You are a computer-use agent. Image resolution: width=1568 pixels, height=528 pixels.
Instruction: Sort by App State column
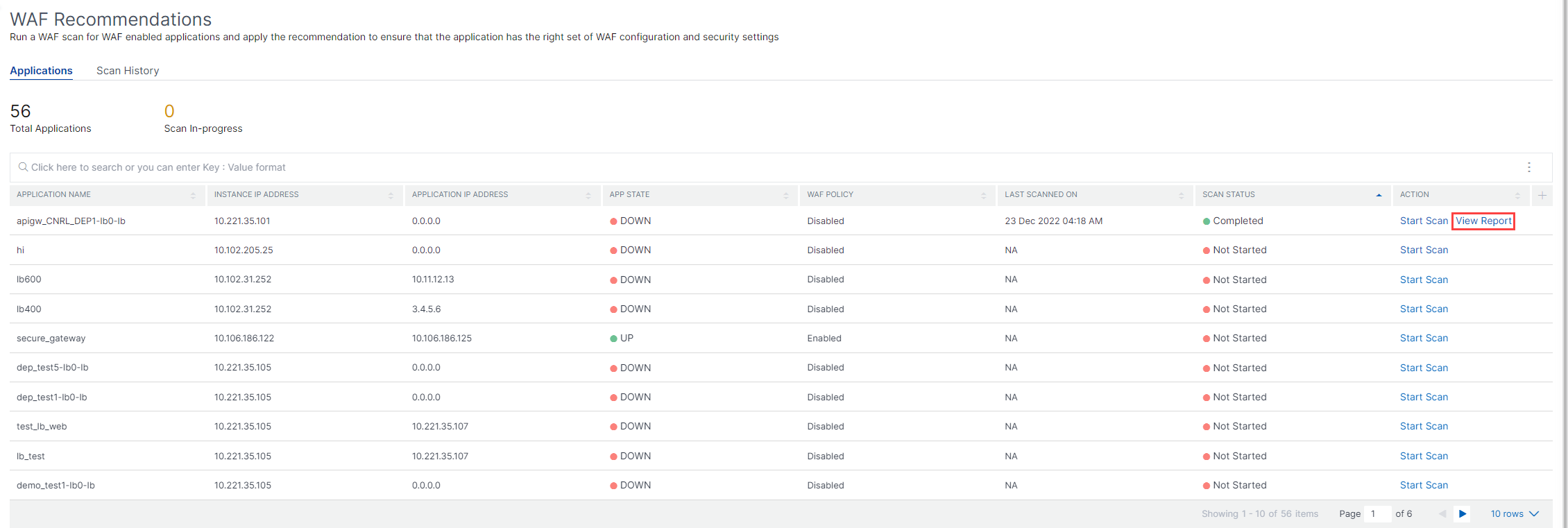pyautogui.click(x=786, y=196)
